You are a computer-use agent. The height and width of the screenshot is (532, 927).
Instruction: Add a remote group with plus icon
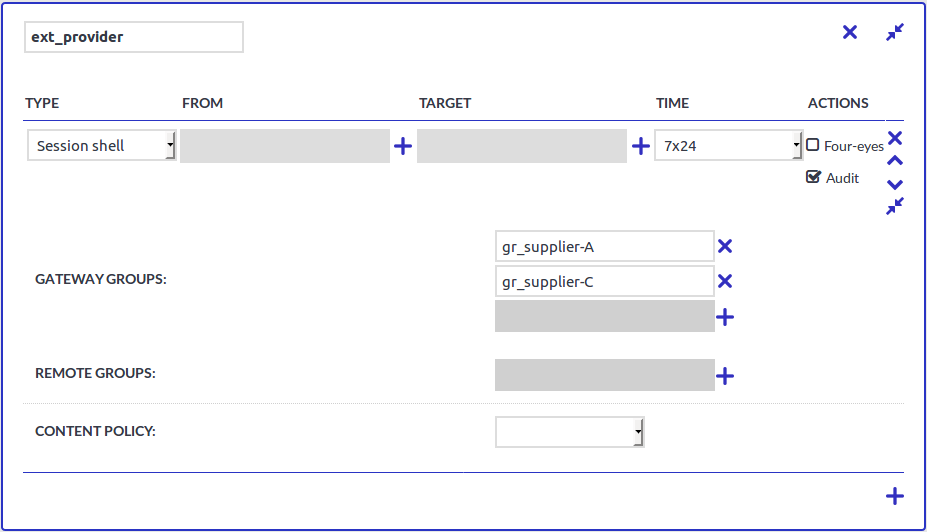pos(725,376)
